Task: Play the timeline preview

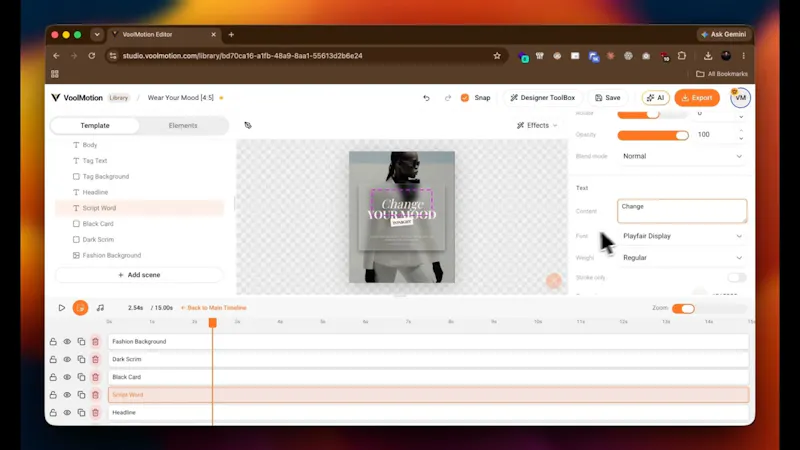Action: tap(62, 308)
